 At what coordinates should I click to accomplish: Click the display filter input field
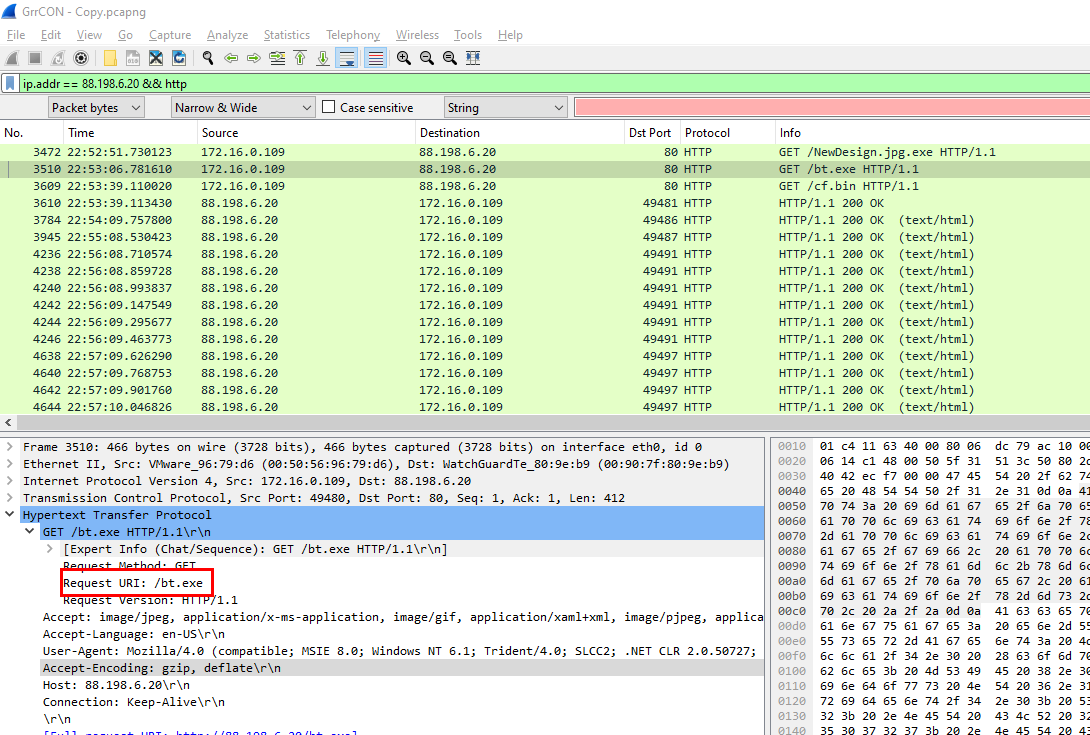coord(550,84)
